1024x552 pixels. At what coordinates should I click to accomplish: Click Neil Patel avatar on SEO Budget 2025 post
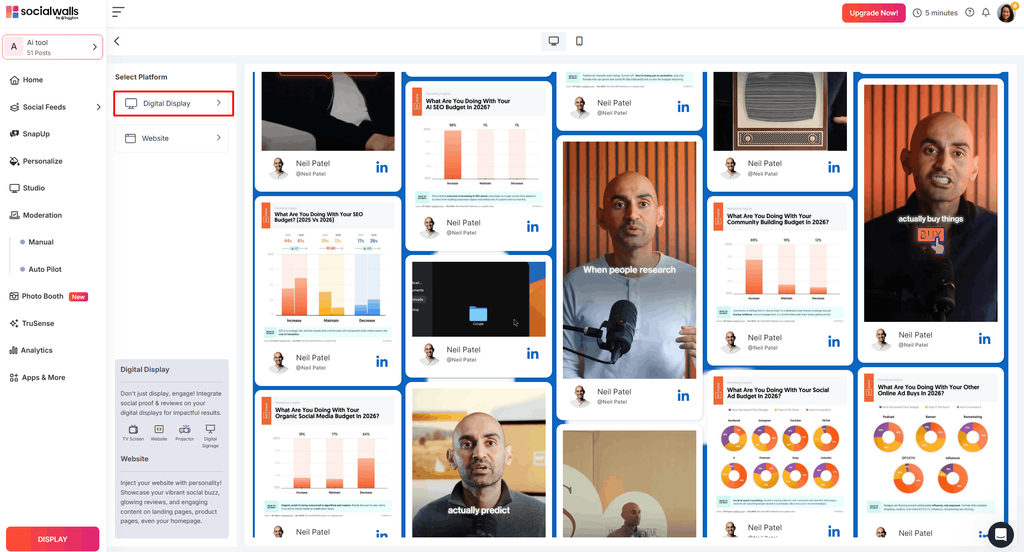279,361
